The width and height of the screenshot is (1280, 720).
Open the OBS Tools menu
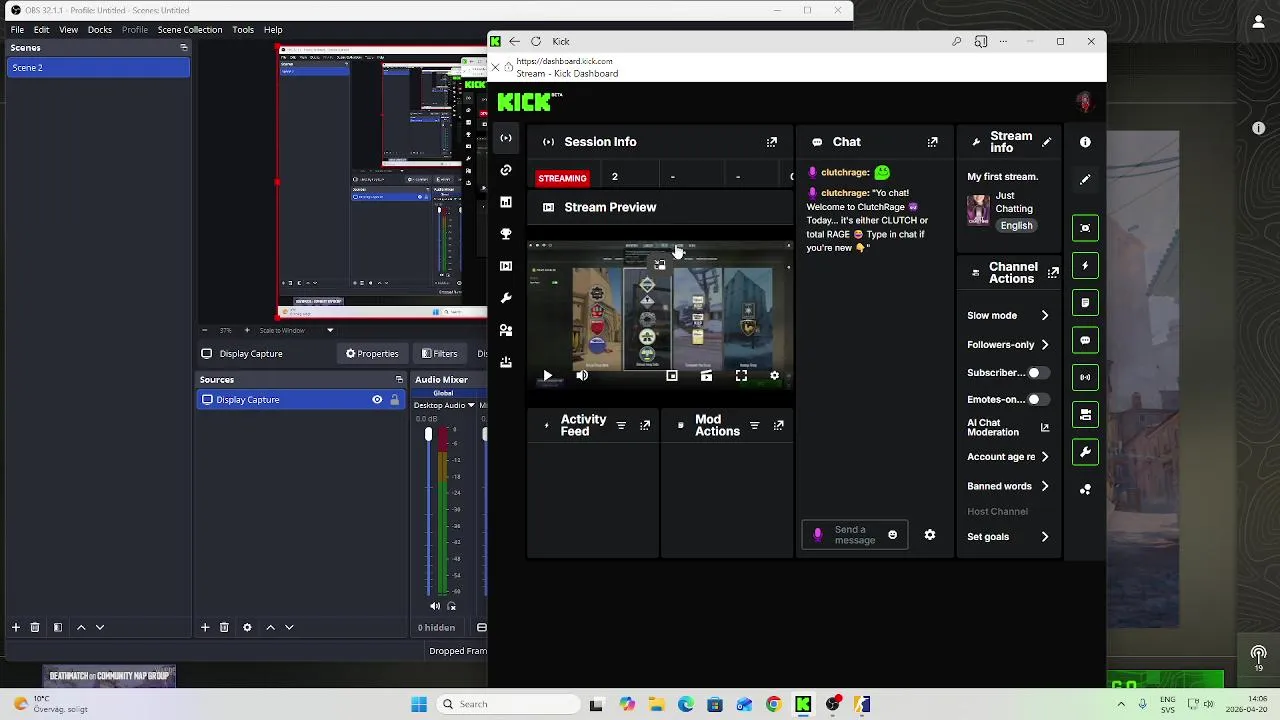click(x=243, y=30)
